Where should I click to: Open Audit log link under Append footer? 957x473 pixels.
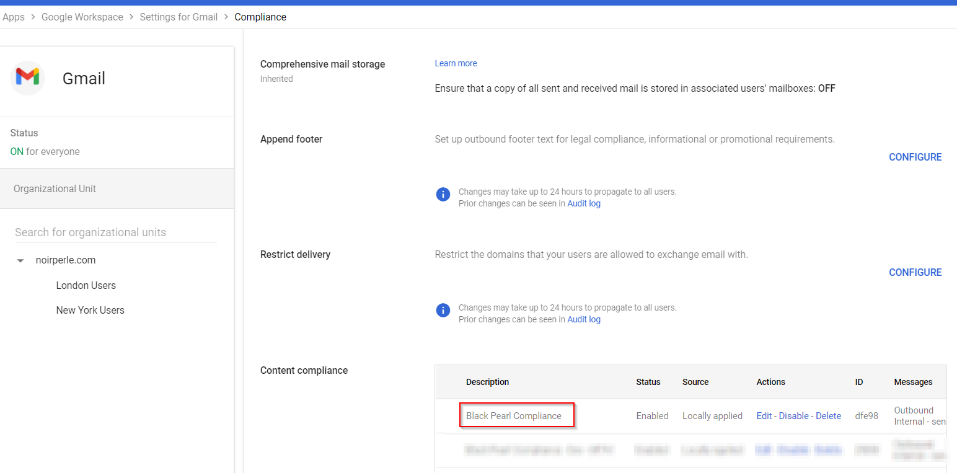(x=584, y=203)
